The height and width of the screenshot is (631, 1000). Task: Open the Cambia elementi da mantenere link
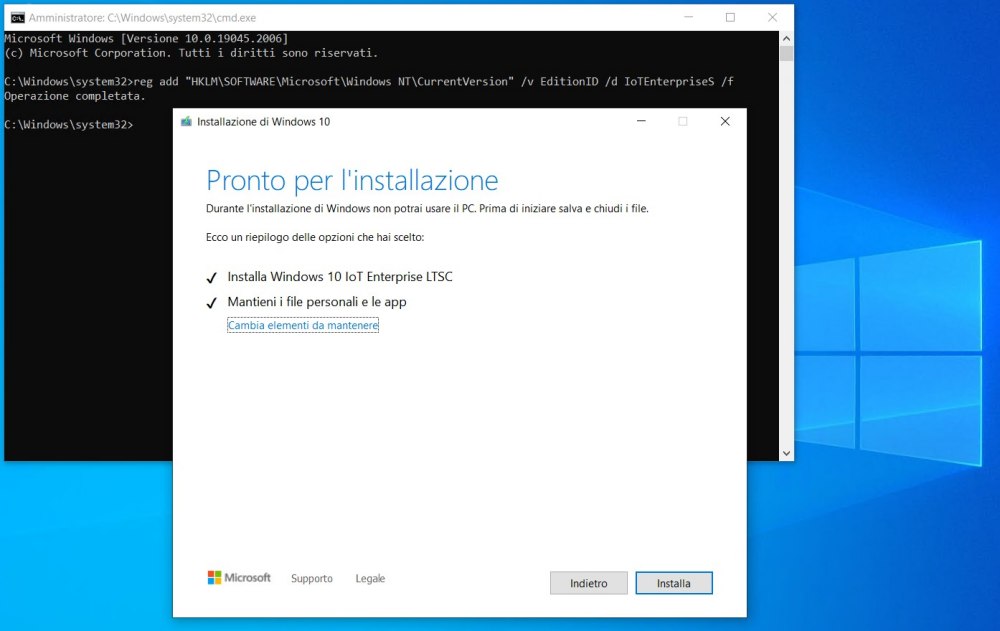pos(303,325)
